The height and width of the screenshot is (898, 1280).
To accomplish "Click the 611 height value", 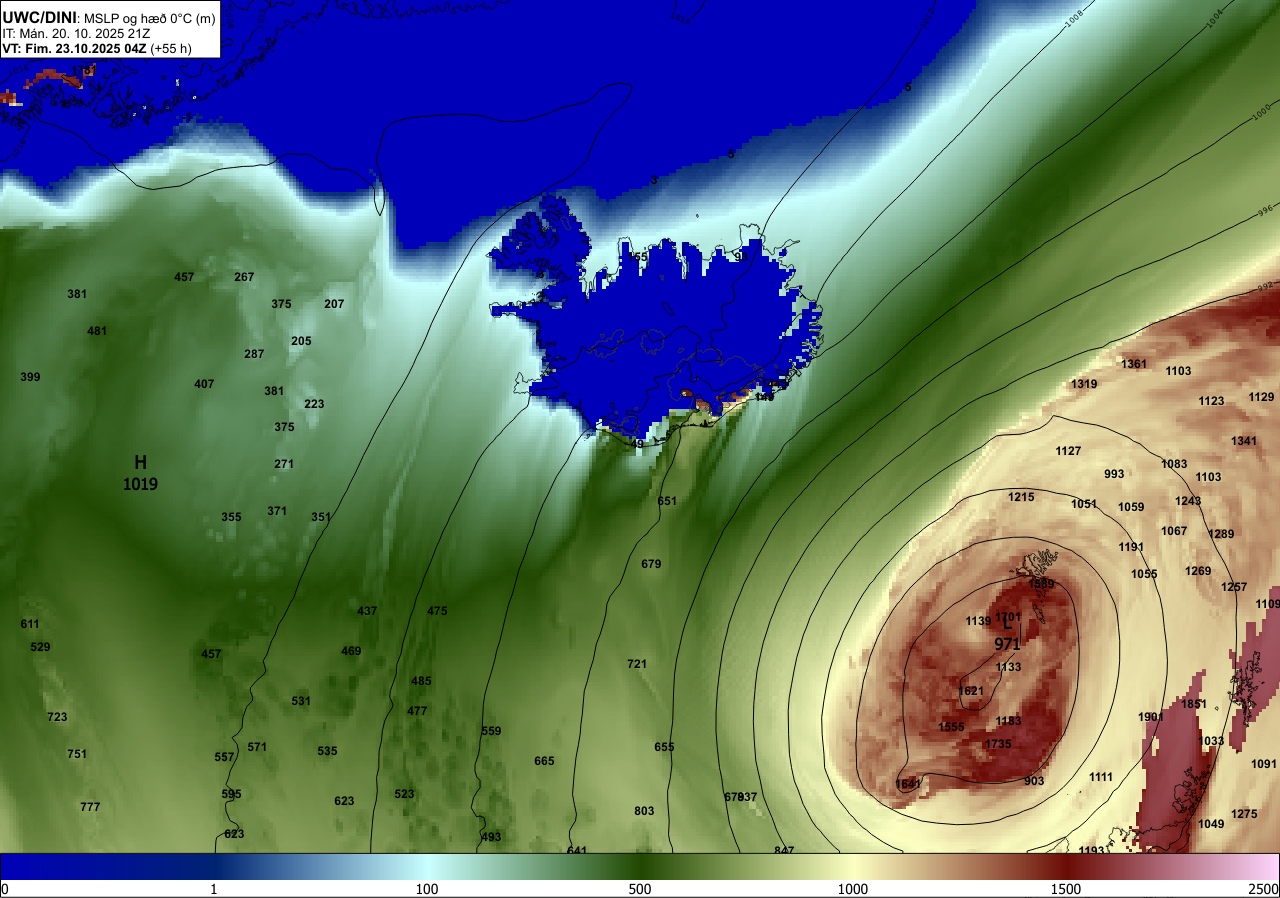I will [x=30, y=624].
